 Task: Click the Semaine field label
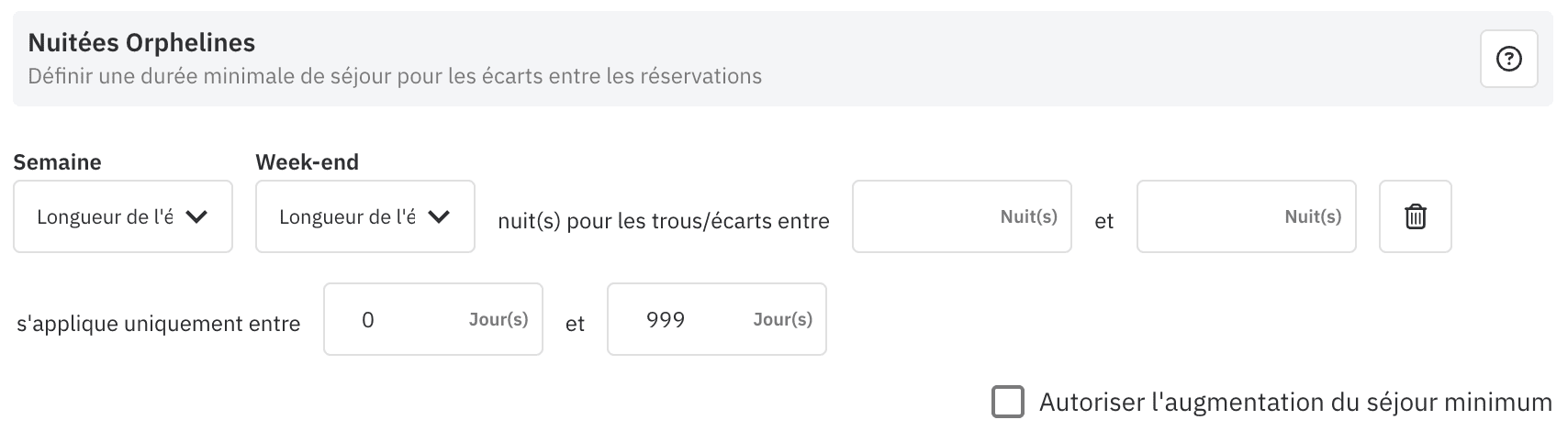pos(57,162)
